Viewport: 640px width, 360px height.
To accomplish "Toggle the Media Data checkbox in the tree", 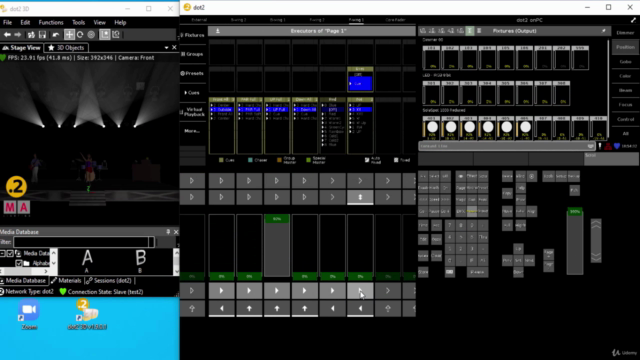I will pyautogui.click(x=10, y=253).
